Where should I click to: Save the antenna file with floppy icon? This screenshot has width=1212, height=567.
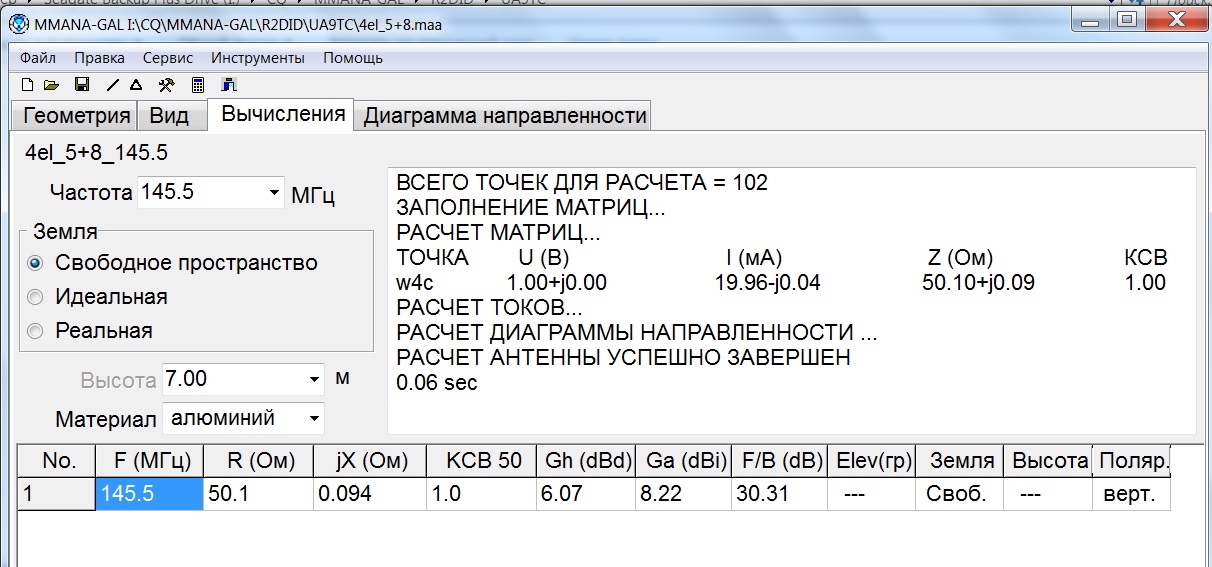click(x=82, y=86)
